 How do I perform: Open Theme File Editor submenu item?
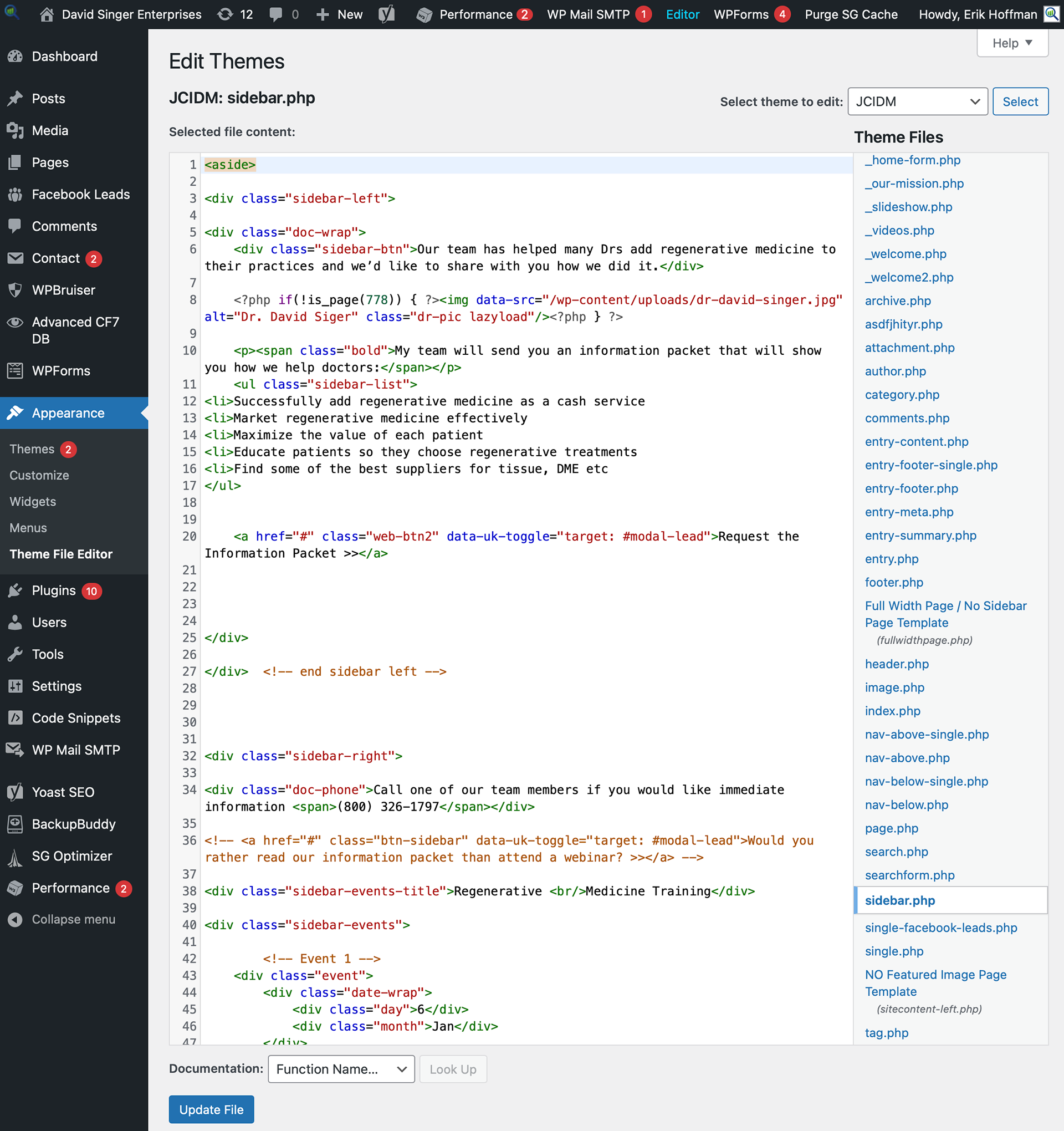pyautogui.click(x=61, y=554)
